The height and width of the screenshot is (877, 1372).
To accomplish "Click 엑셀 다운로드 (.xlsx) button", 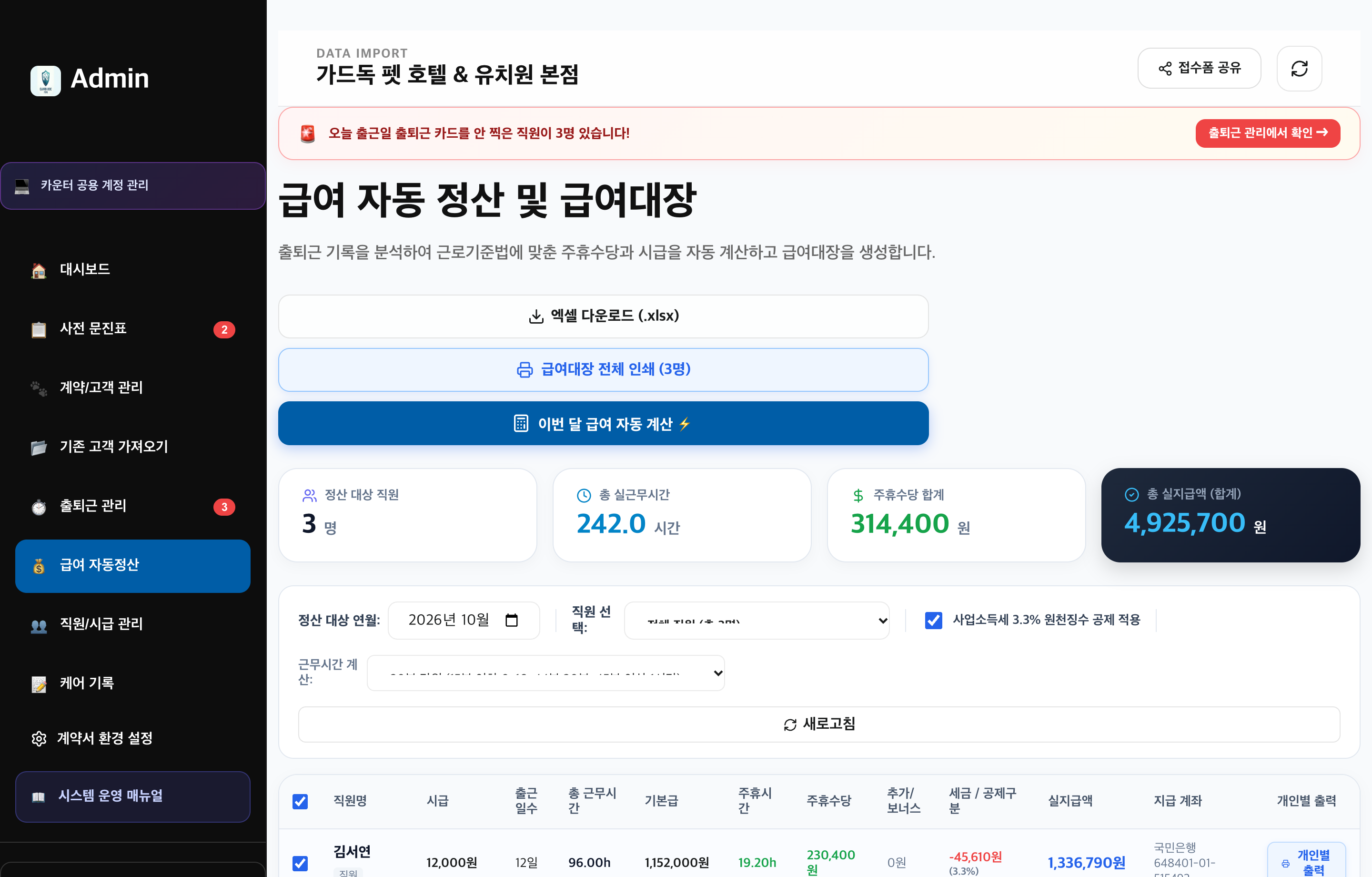I will [x=603, y=316].
